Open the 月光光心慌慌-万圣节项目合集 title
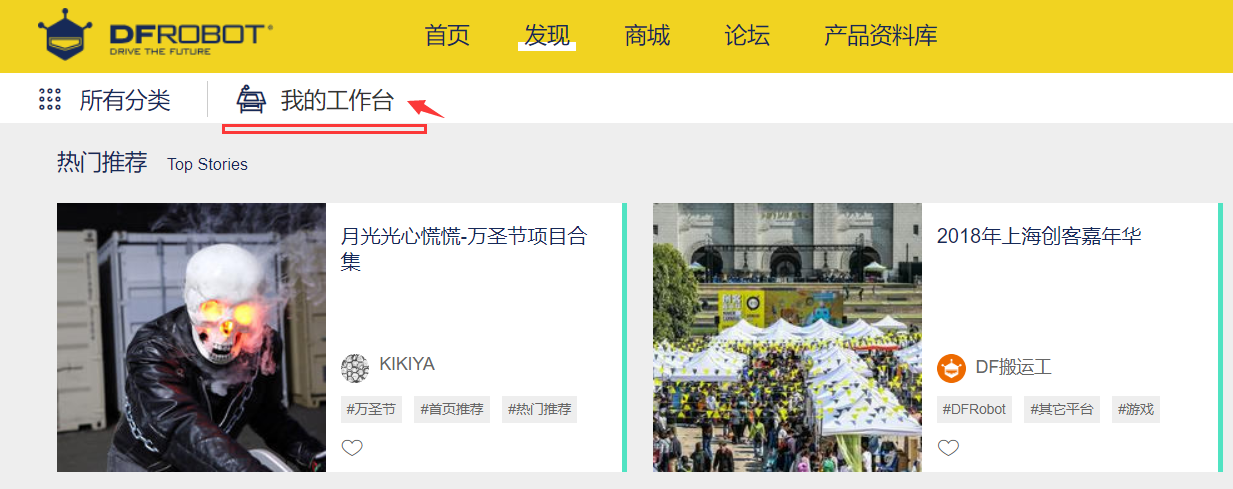The width and height of the screenshot is (1233, 489). click(x=464, y=249)
